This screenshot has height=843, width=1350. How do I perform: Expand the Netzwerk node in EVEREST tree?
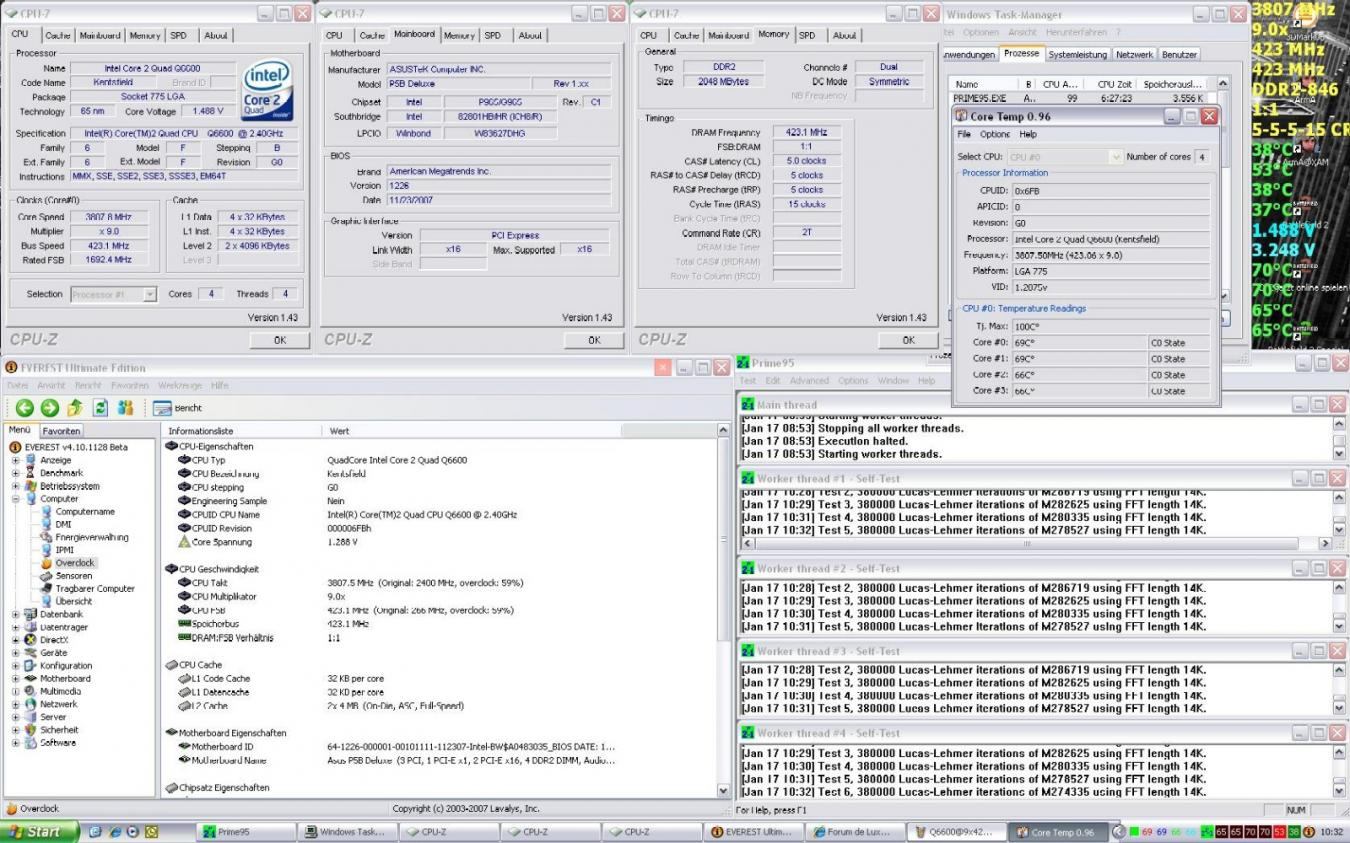(16, 704)
